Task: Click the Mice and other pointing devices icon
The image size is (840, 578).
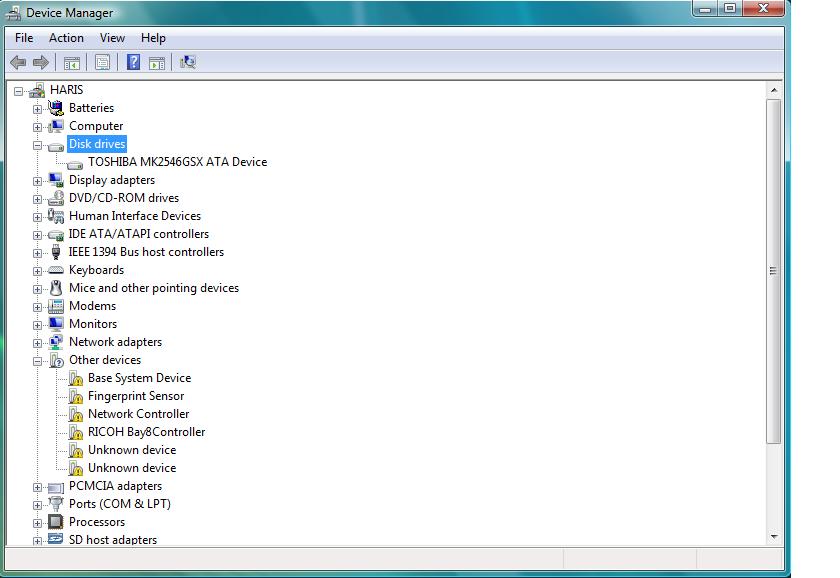Action: coord(56,288)
